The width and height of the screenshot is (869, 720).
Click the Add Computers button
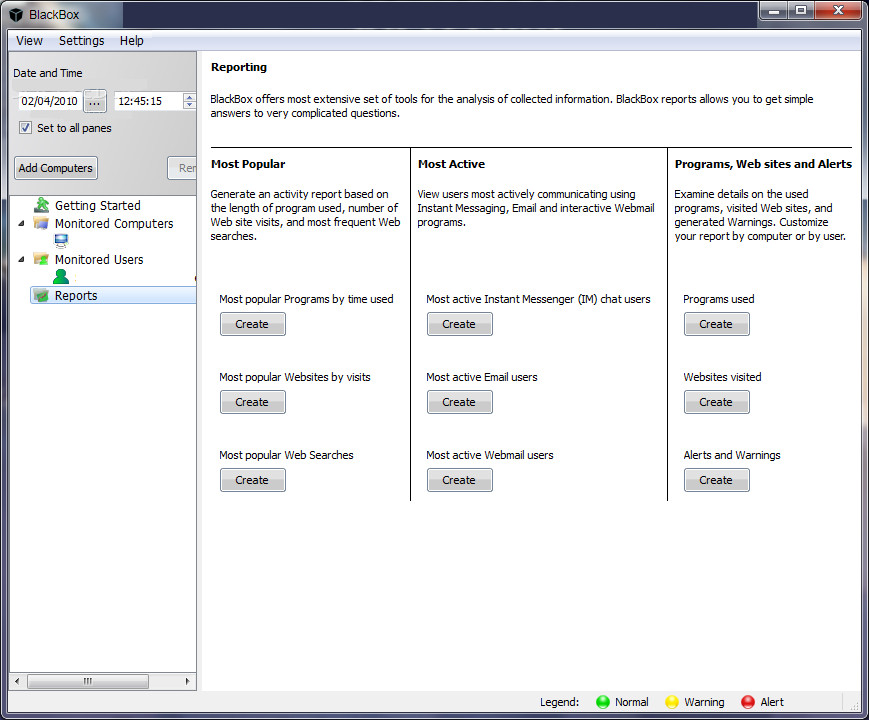pos(55,168)
